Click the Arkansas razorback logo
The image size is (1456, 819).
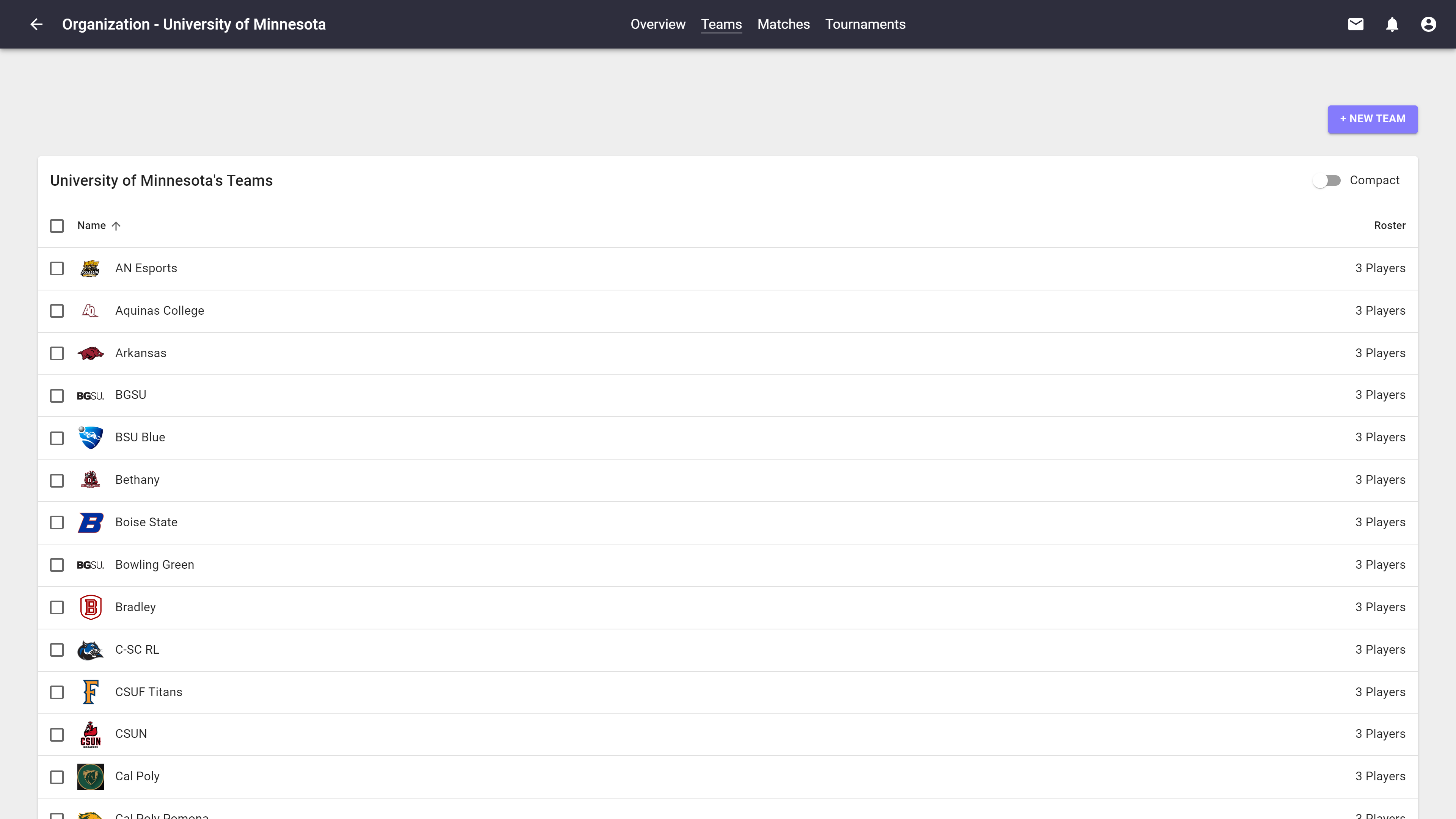coord(91,353)
